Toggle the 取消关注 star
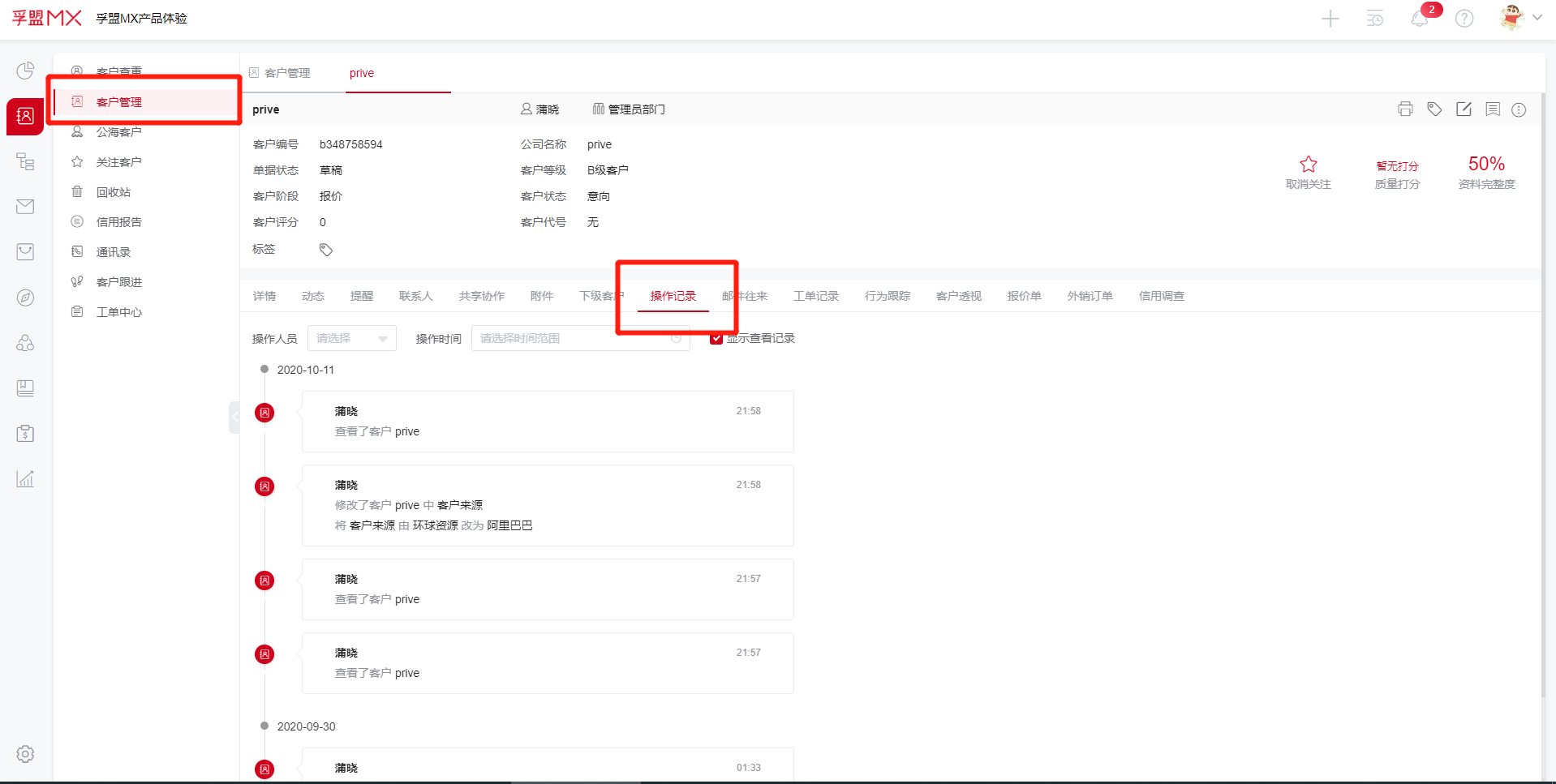This screenshot has width=1556, height=784. pyautogui.click(x=1308, y=165)
